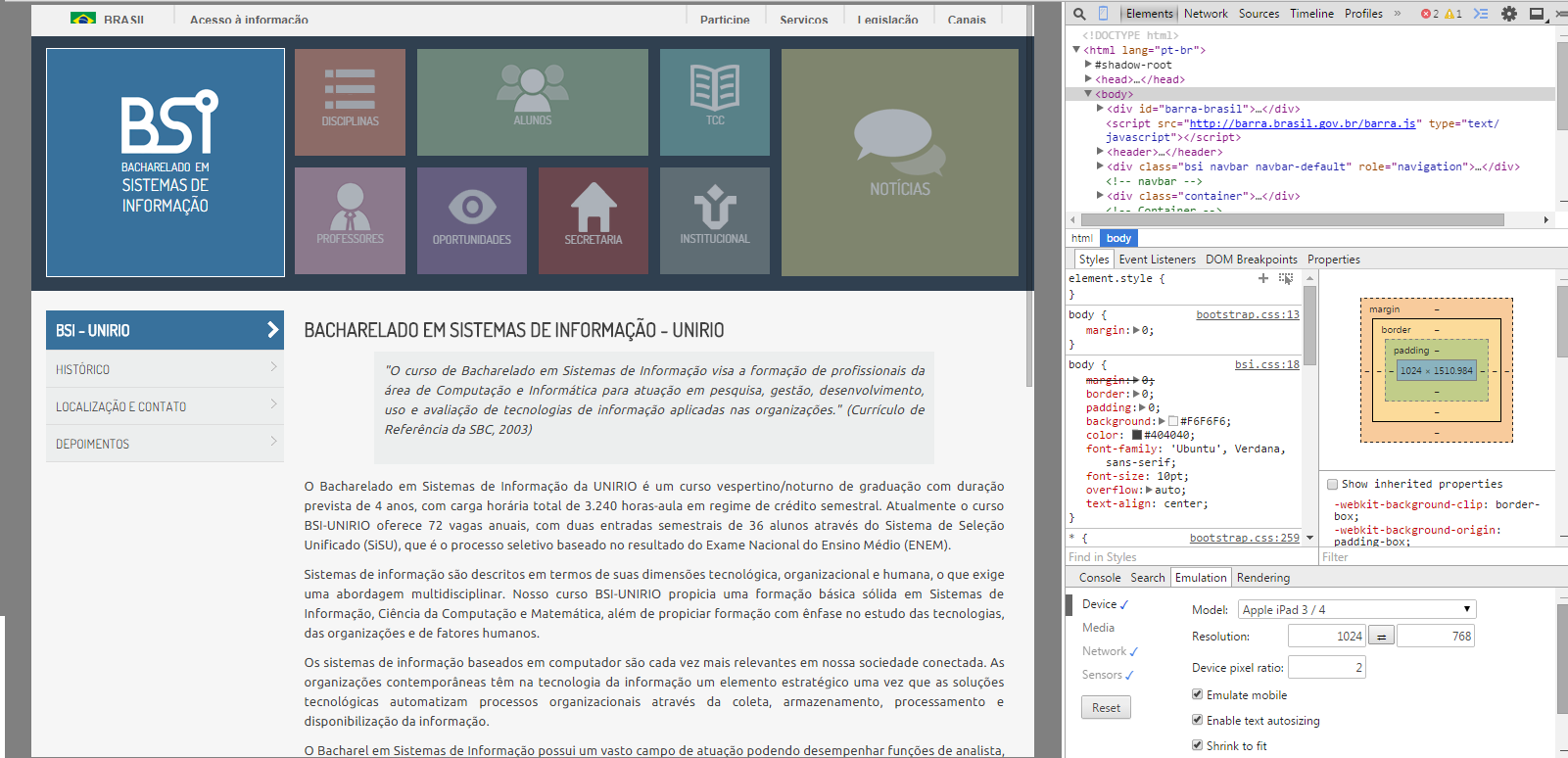Open the bootstrap.css:13 source link

(x=1248, y=314)
